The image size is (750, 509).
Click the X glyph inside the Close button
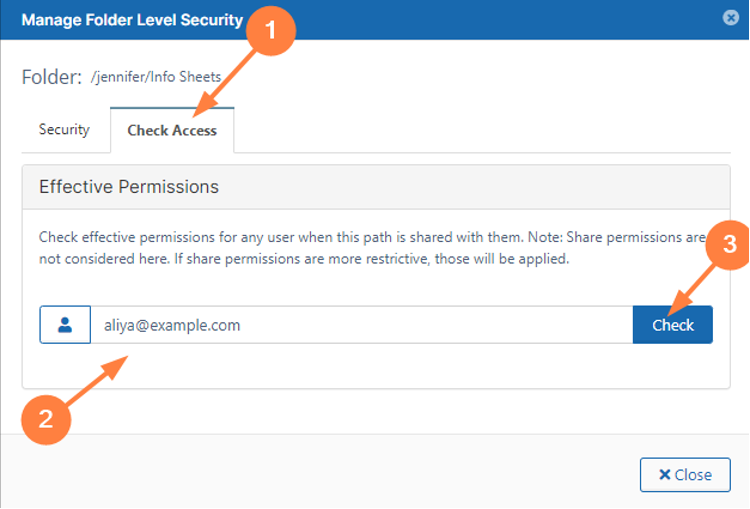(663, 475)
